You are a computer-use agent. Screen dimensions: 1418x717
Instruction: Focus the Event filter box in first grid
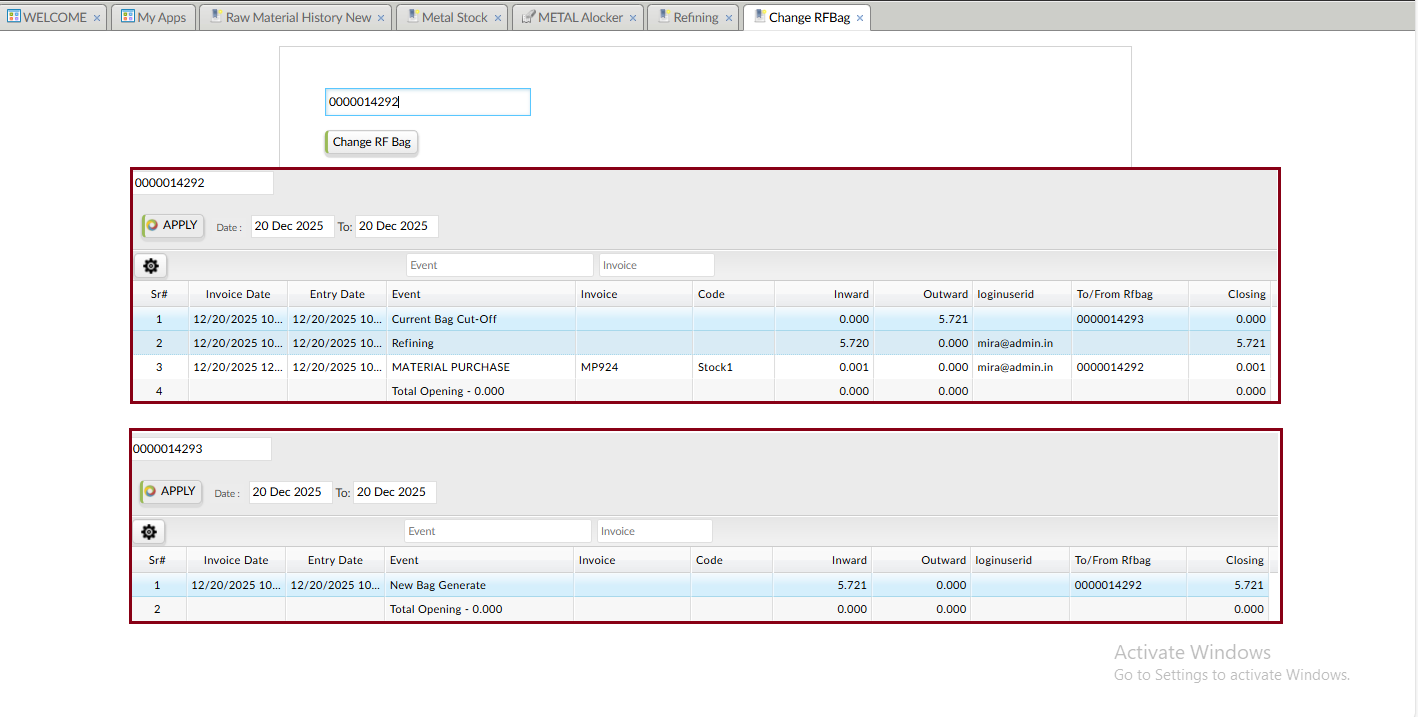(x=499, y=265)
